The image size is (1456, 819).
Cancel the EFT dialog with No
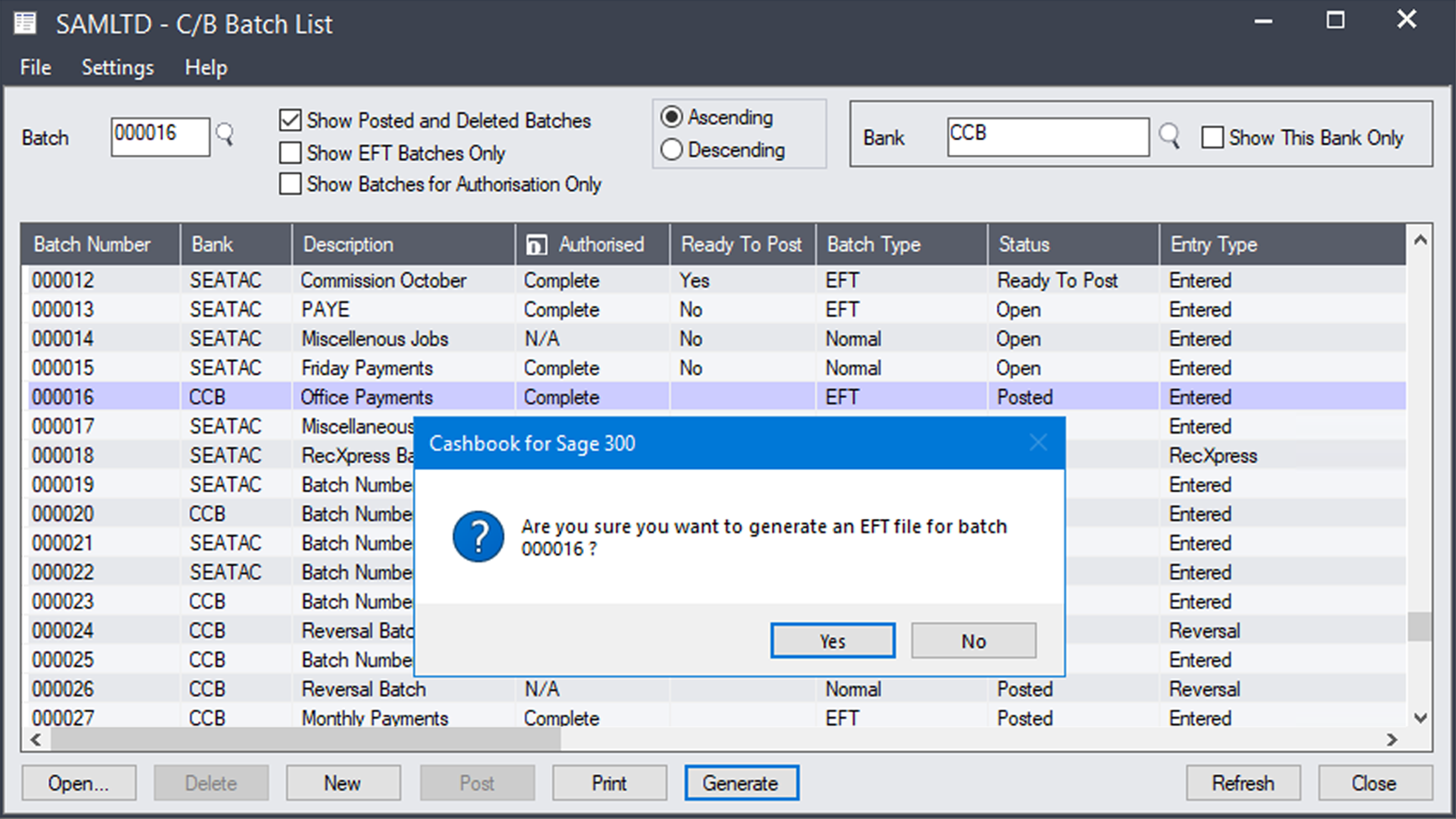pos(973,641)
